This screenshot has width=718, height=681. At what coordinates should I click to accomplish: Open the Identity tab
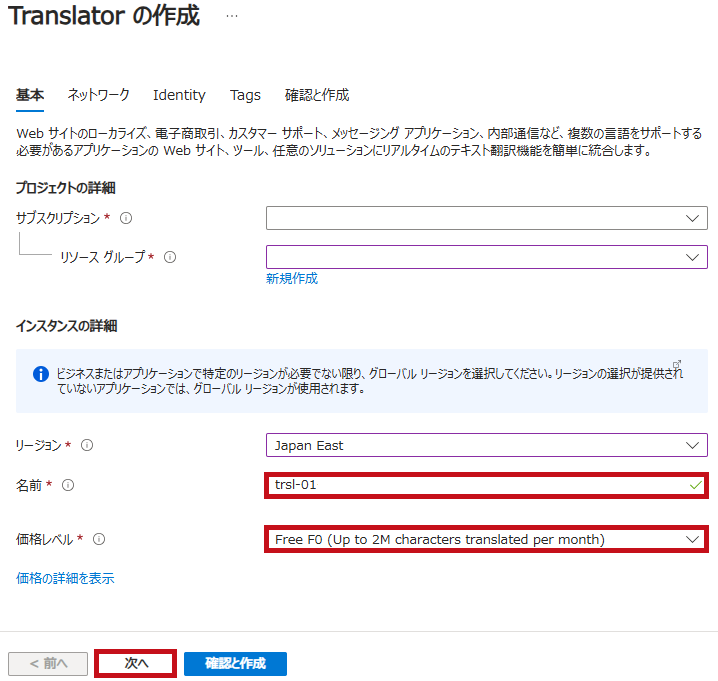pos(179,95)
